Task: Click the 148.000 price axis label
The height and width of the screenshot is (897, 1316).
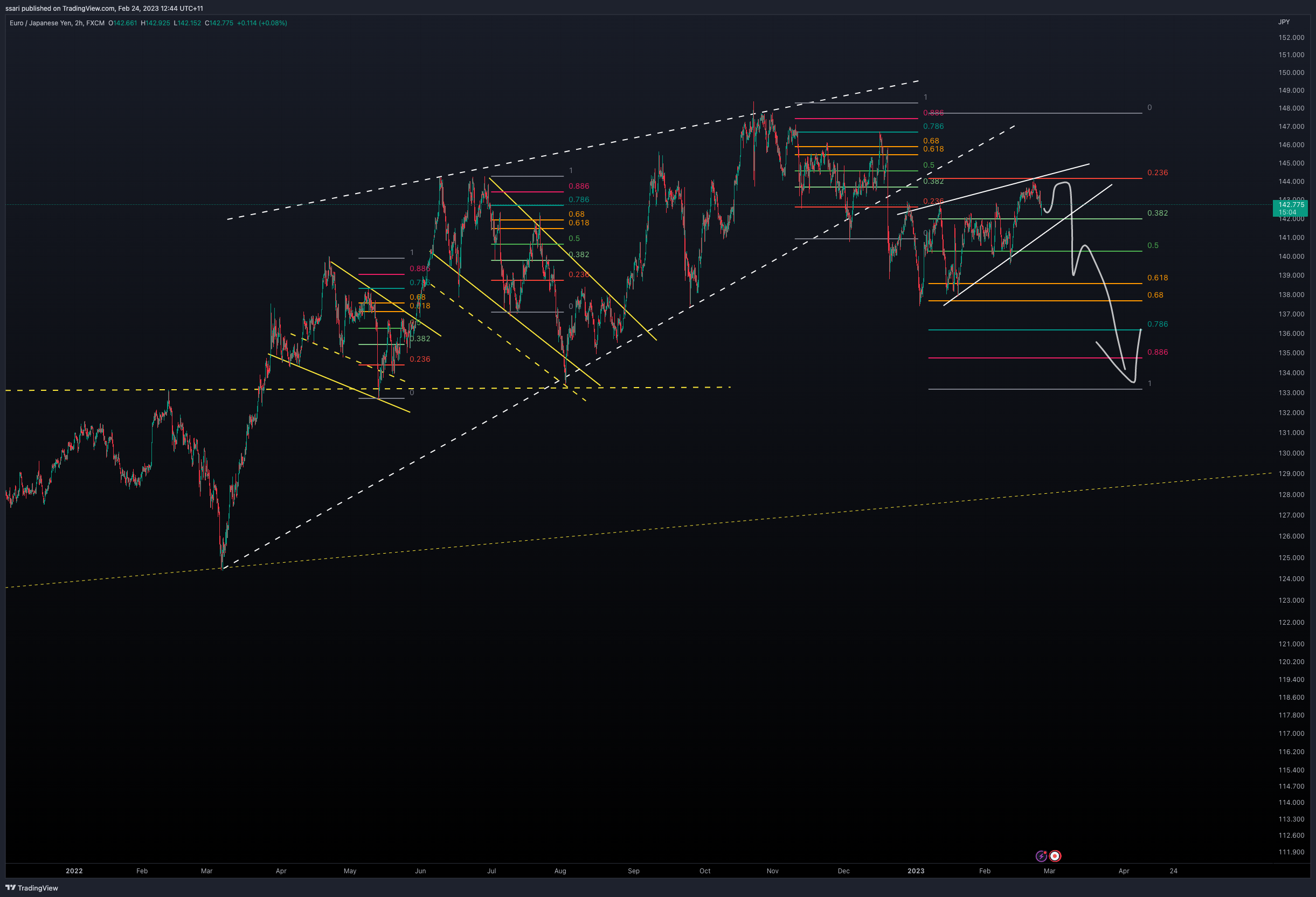Action: [x=1291, y=108]
